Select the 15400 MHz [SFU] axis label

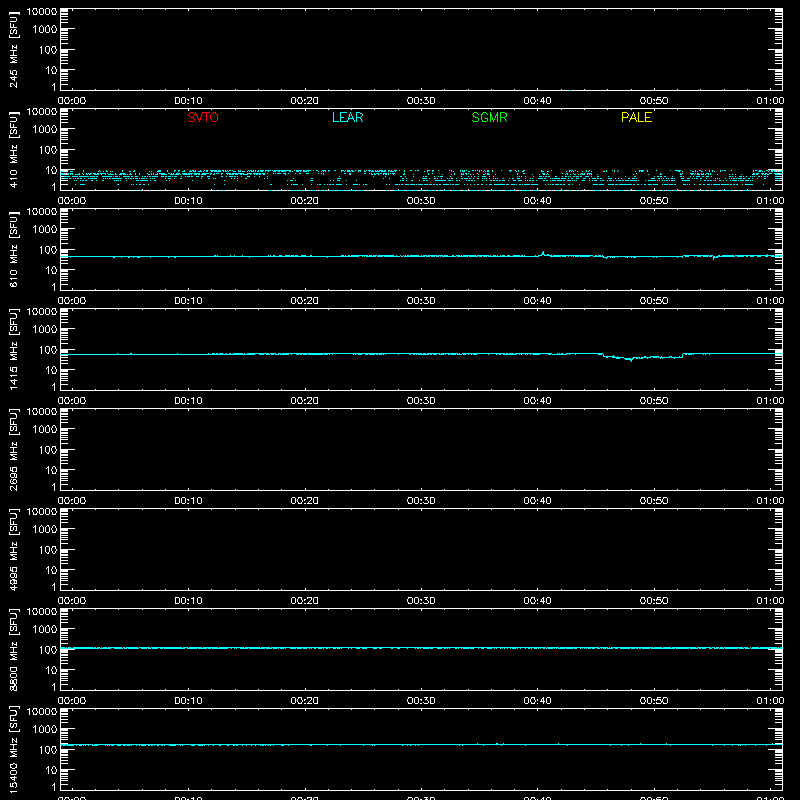coord(13,749)
